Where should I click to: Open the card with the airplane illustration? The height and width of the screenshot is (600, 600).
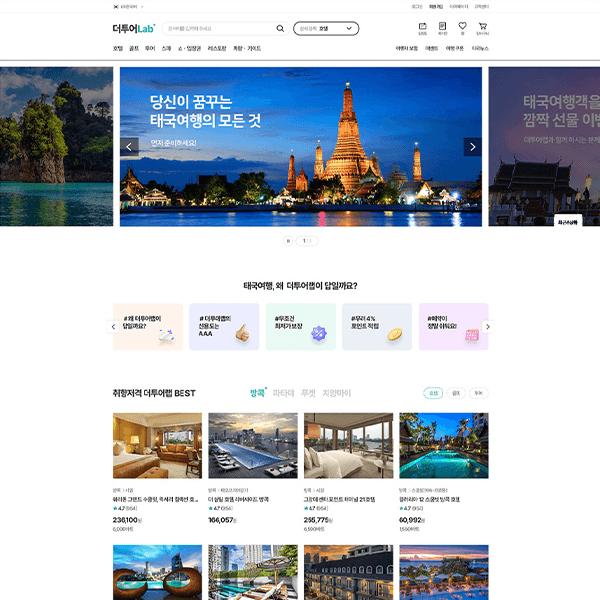tap(148, 326)
